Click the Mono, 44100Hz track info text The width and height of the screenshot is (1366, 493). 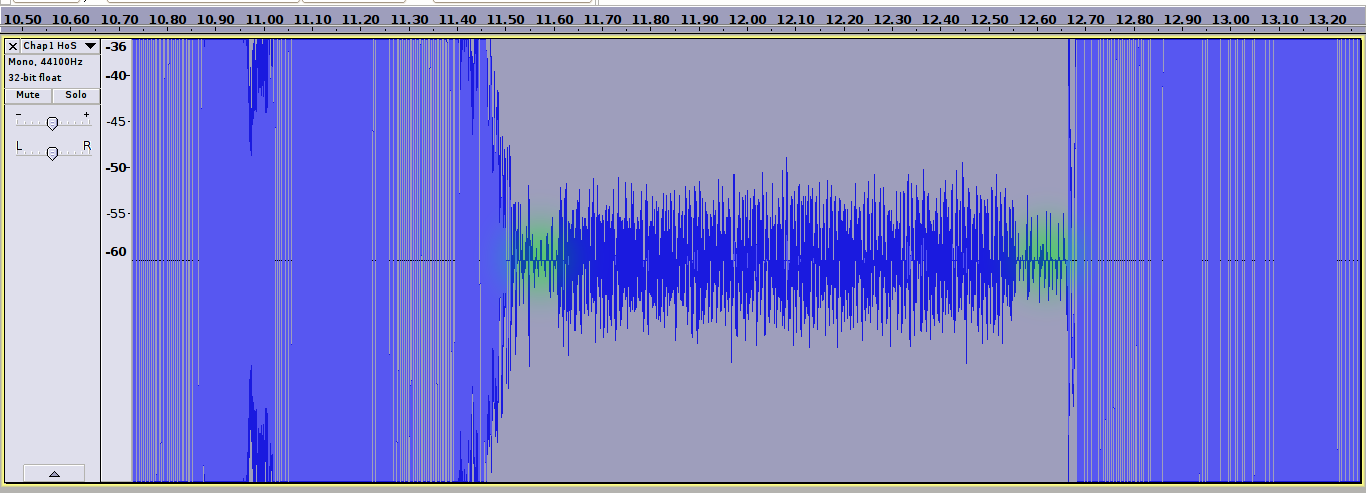pos(45,62)
